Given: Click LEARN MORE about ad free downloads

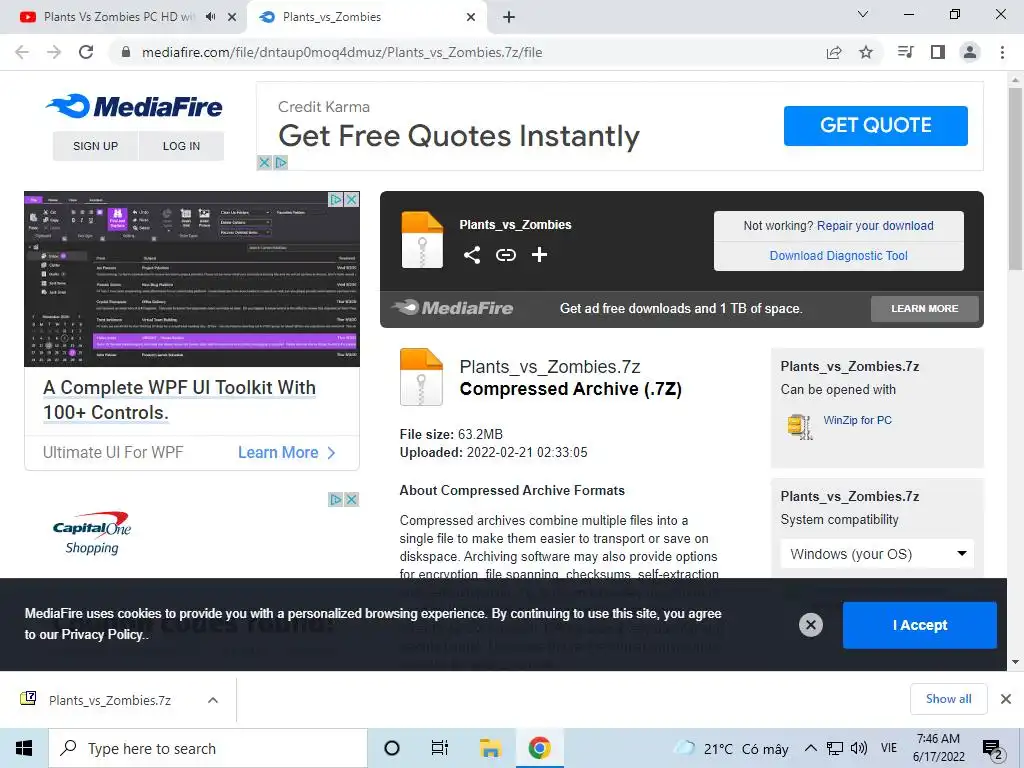Looking at the screenshot, I should click(x=925, y=308).
